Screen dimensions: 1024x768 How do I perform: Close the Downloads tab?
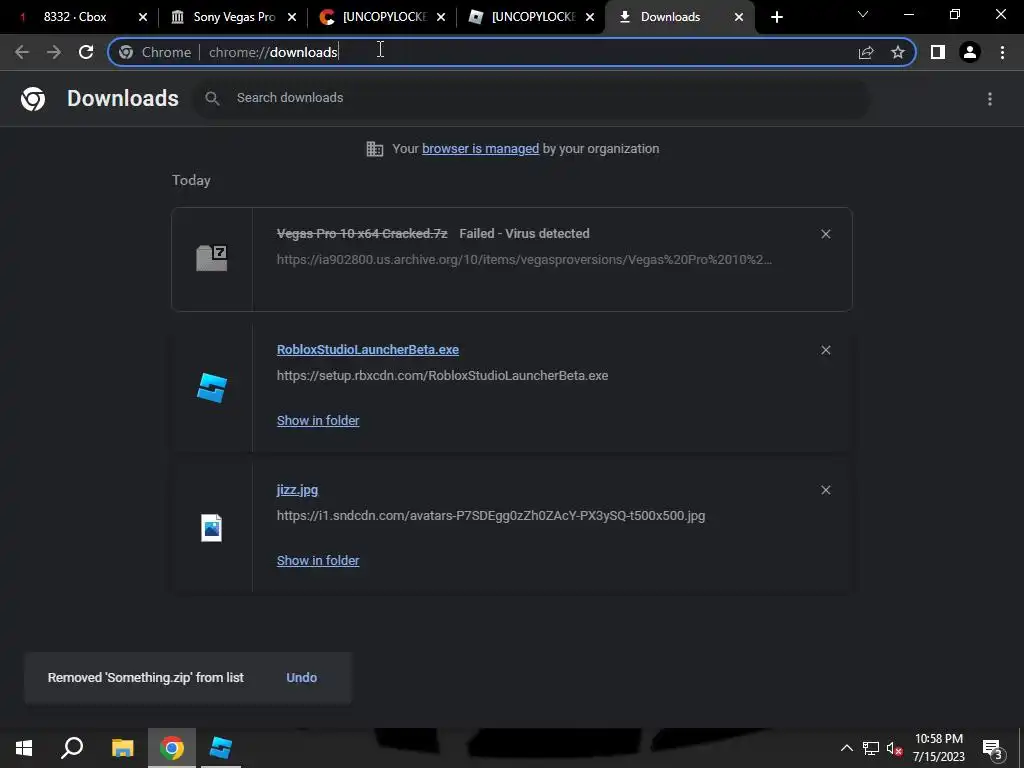(x=739, y=17)
